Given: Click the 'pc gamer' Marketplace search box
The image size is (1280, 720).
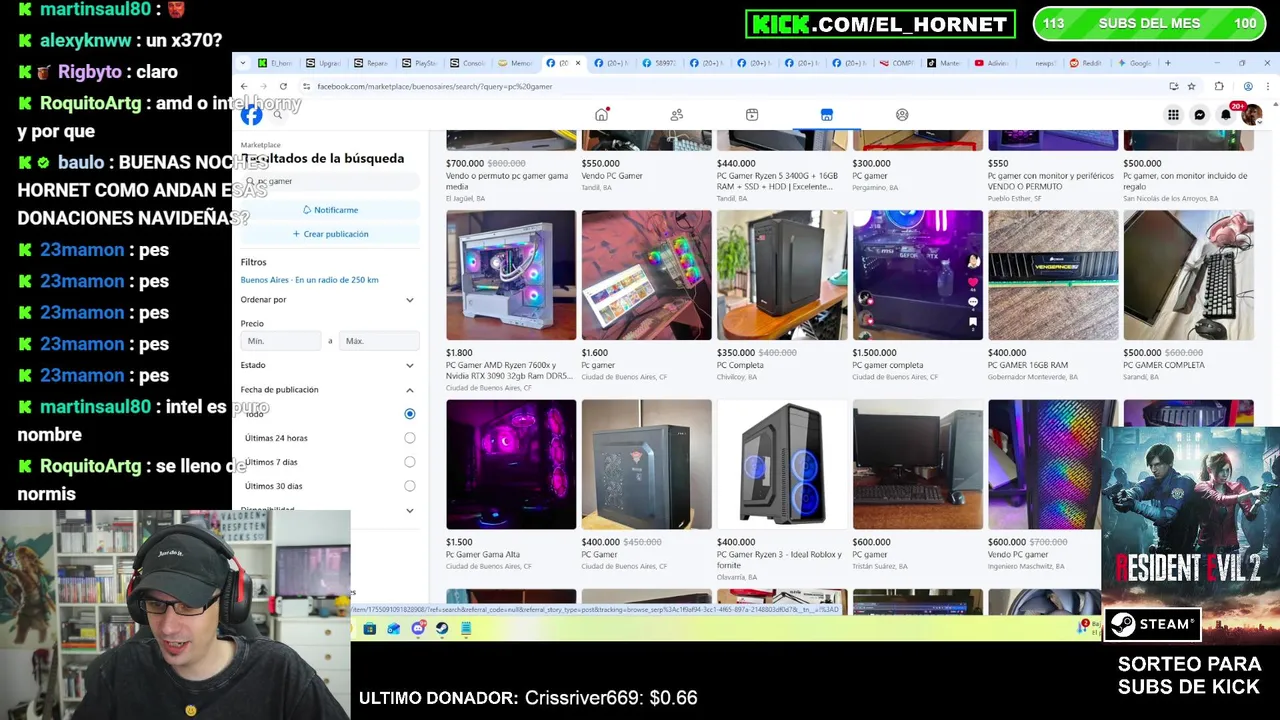Looking at the screenshot, I should 330,181.
